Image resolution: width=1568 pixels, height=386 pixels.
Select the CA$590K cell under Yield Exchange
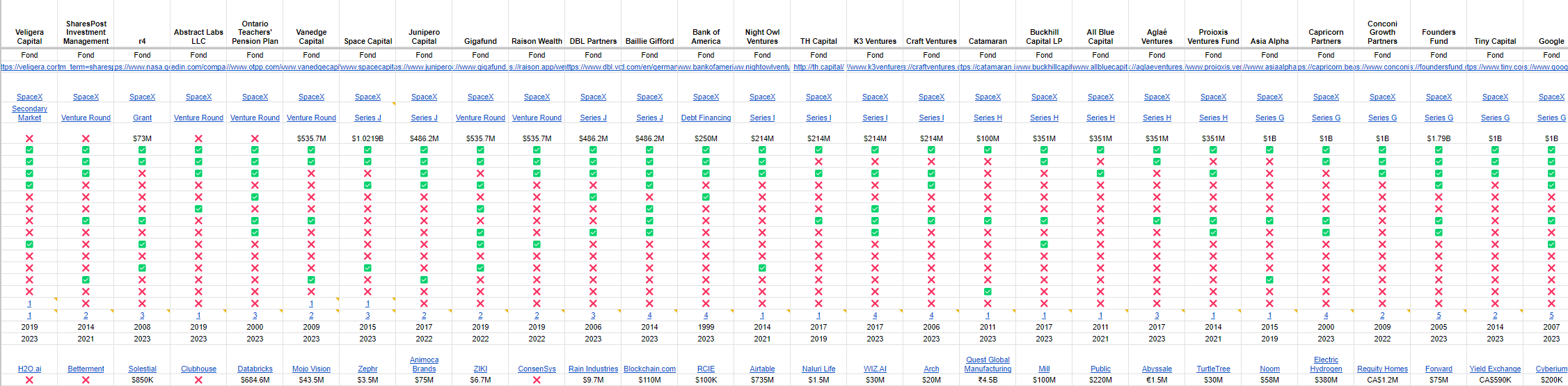(1495, 380)
